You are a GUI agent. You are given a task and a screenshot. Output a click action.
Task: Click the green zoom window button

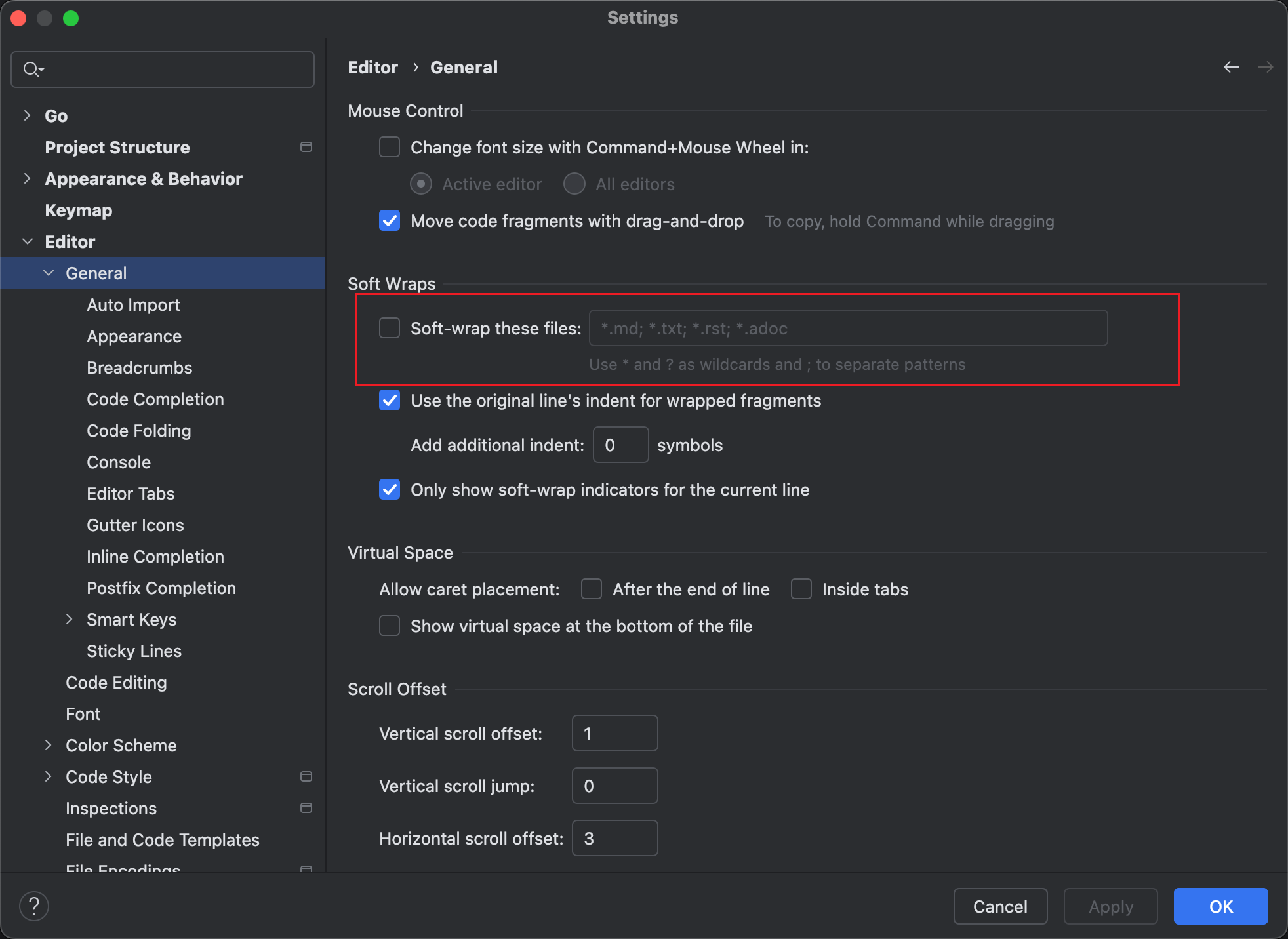point(71,18)
